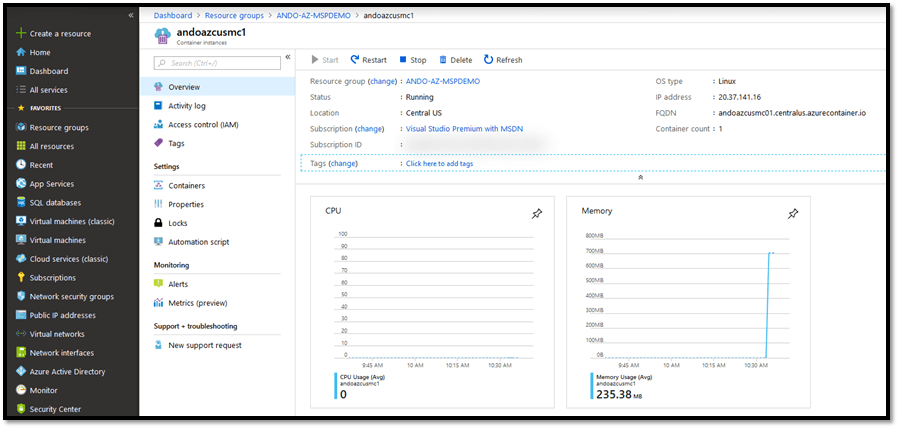Stop the container instance
This screenshot has width=899, height=429.
tap(413, 60)
